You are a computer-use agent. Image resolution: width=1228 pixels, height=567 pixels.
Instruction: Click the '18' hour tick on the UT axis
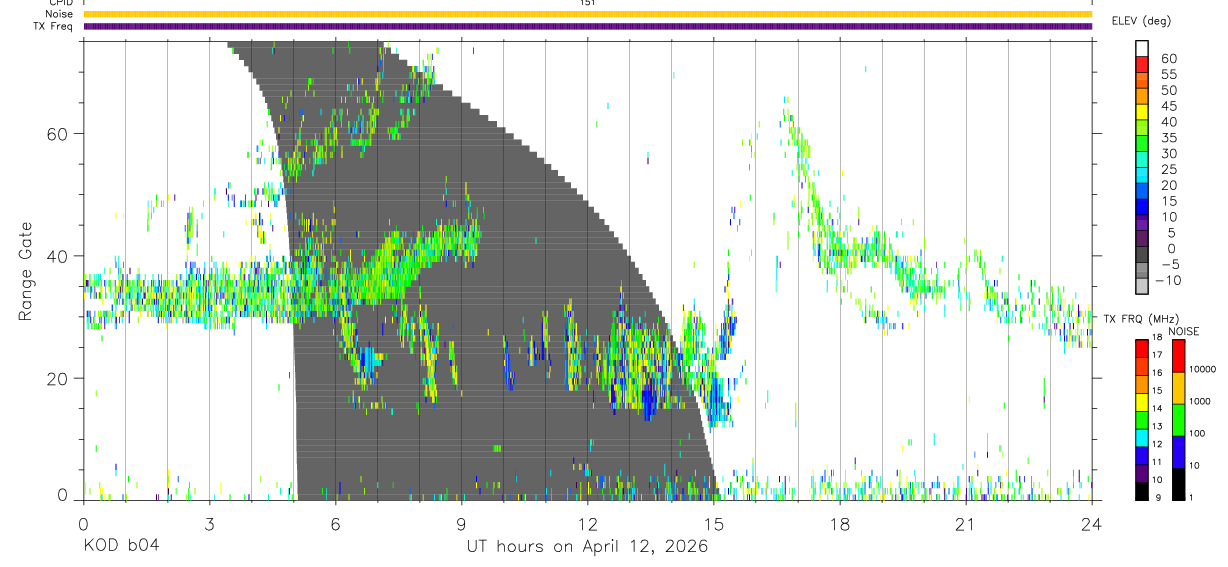pyautogui.click(x=840, y=523)
